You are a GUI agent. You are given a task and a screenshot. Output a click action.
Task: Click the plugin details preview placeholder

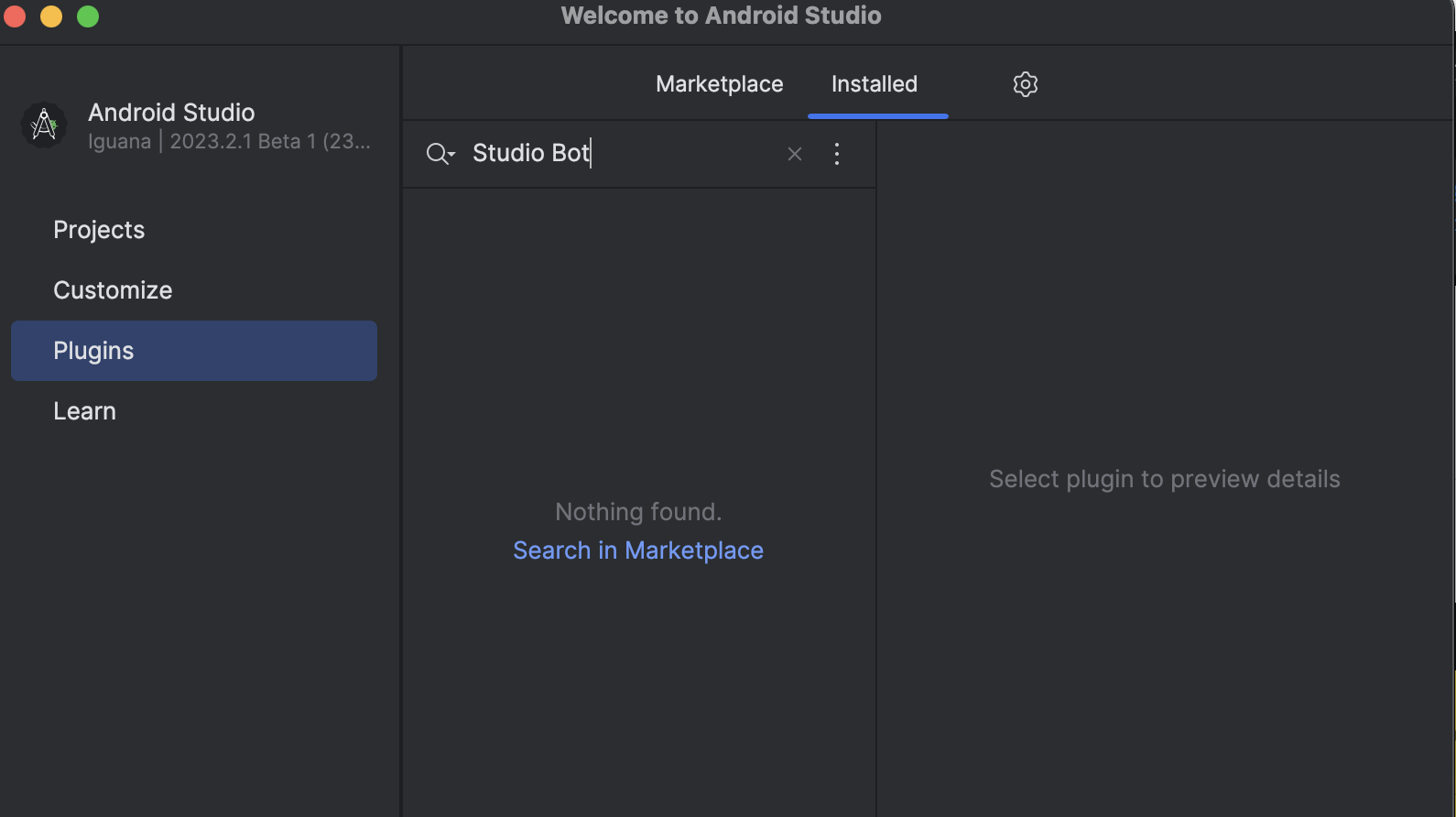[x=1164, y=479]
